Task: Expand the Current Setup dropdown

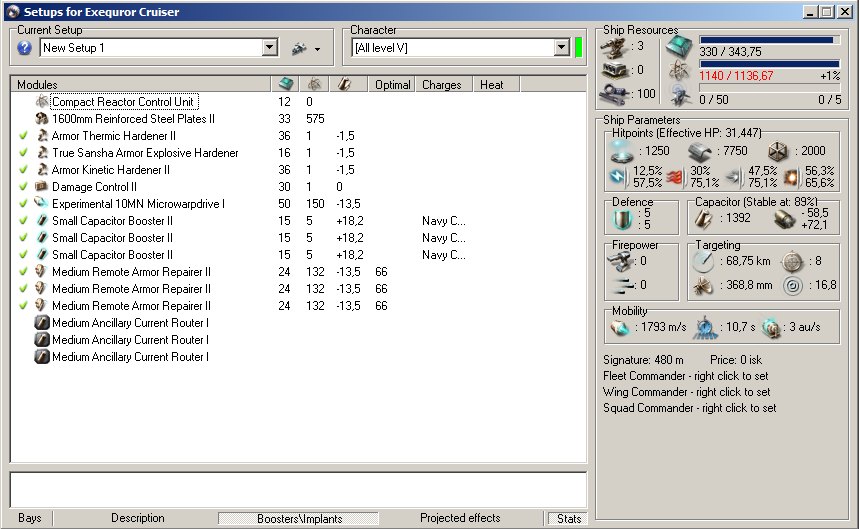Action: (270, 48)
